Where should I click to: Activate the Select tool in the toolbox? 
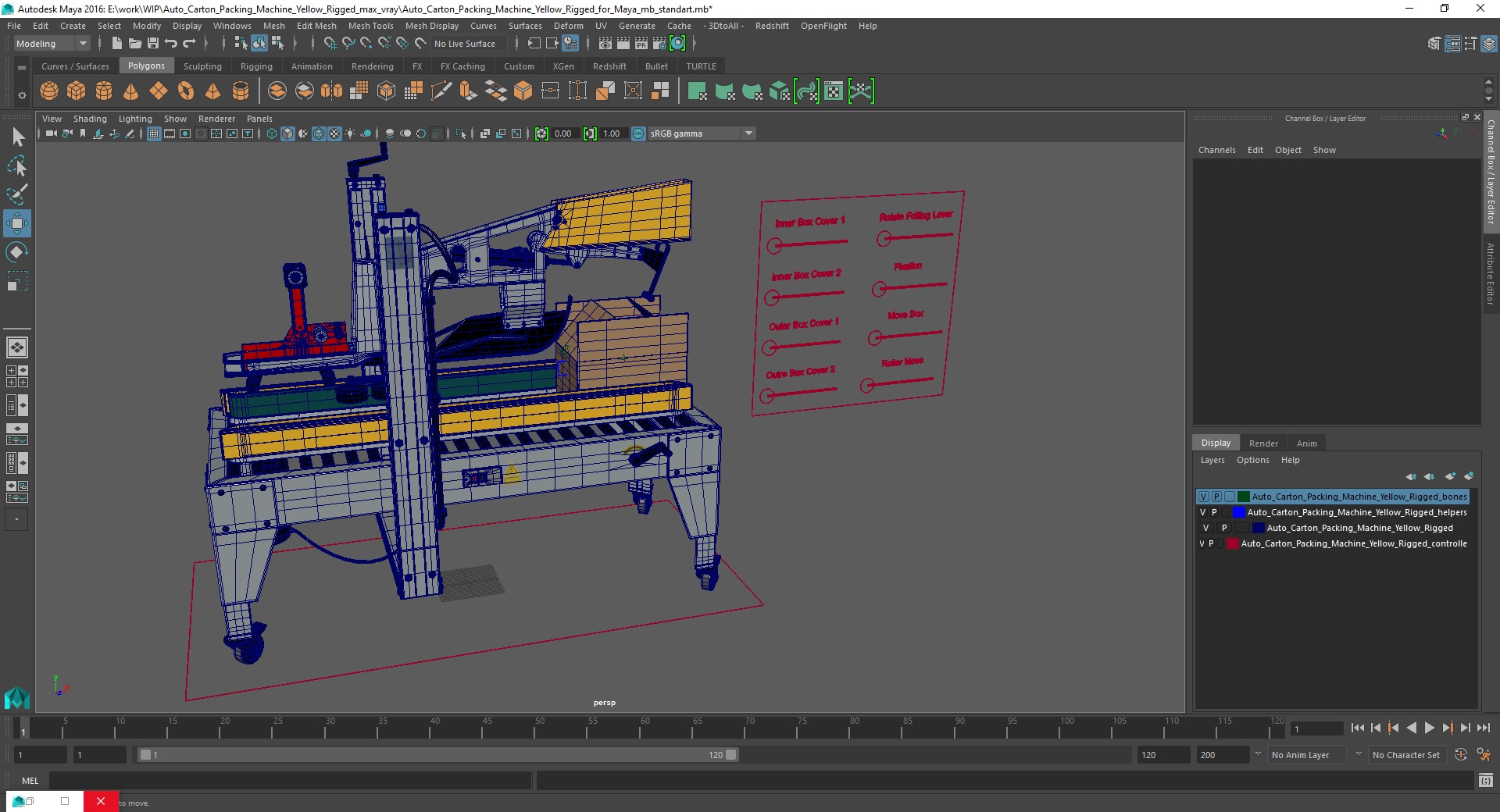click(x=17, y=137)
